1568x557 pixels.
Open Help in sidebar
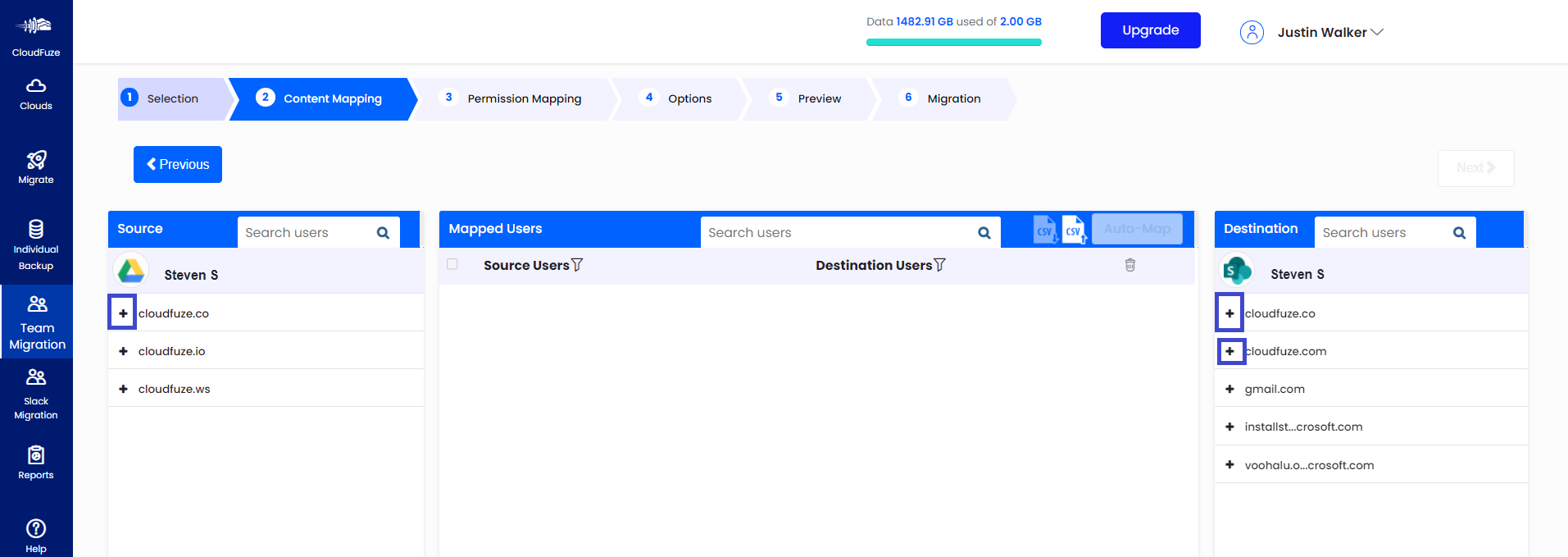(36, 536)
